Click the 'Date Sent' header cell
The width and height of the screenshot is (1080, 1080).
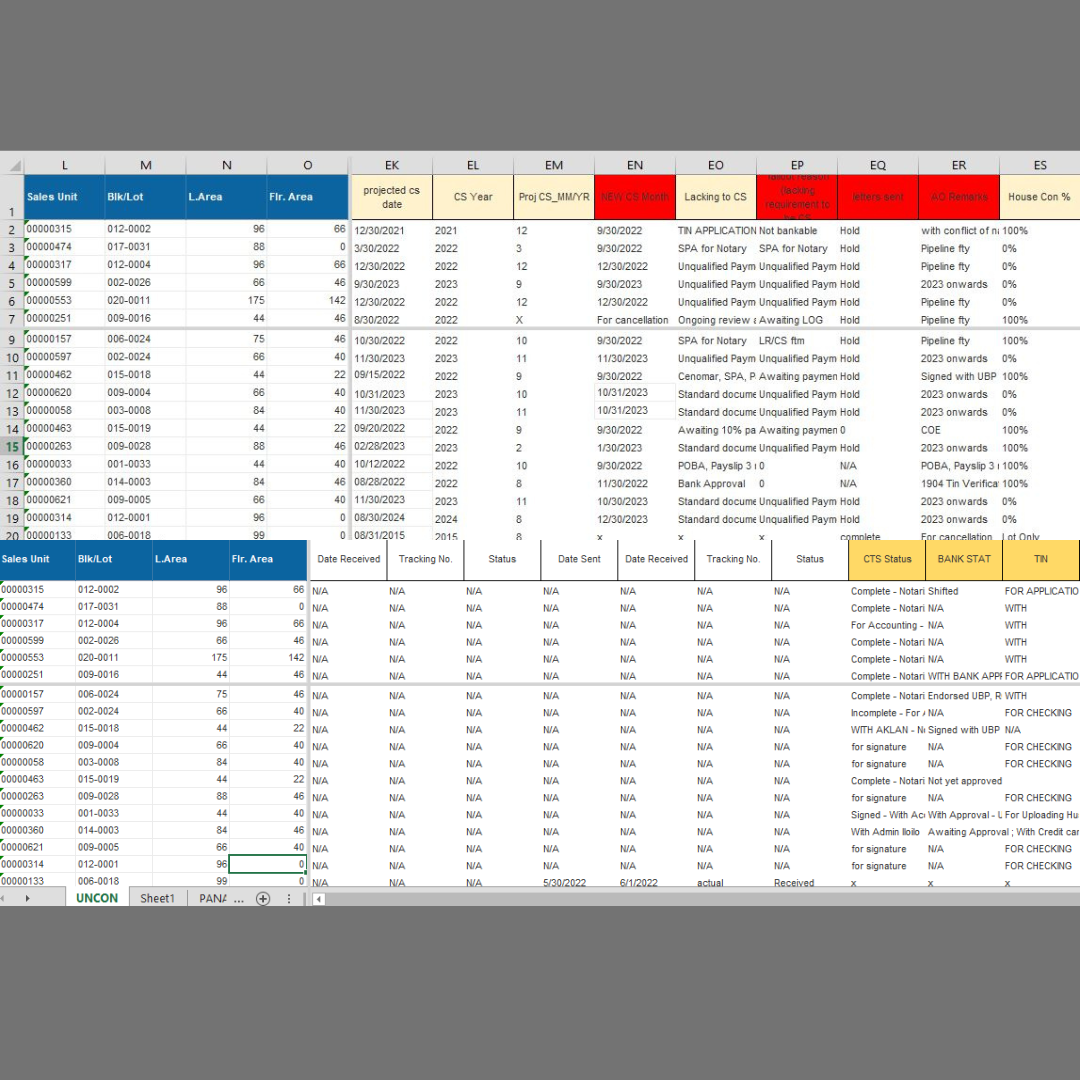point(579,559)
